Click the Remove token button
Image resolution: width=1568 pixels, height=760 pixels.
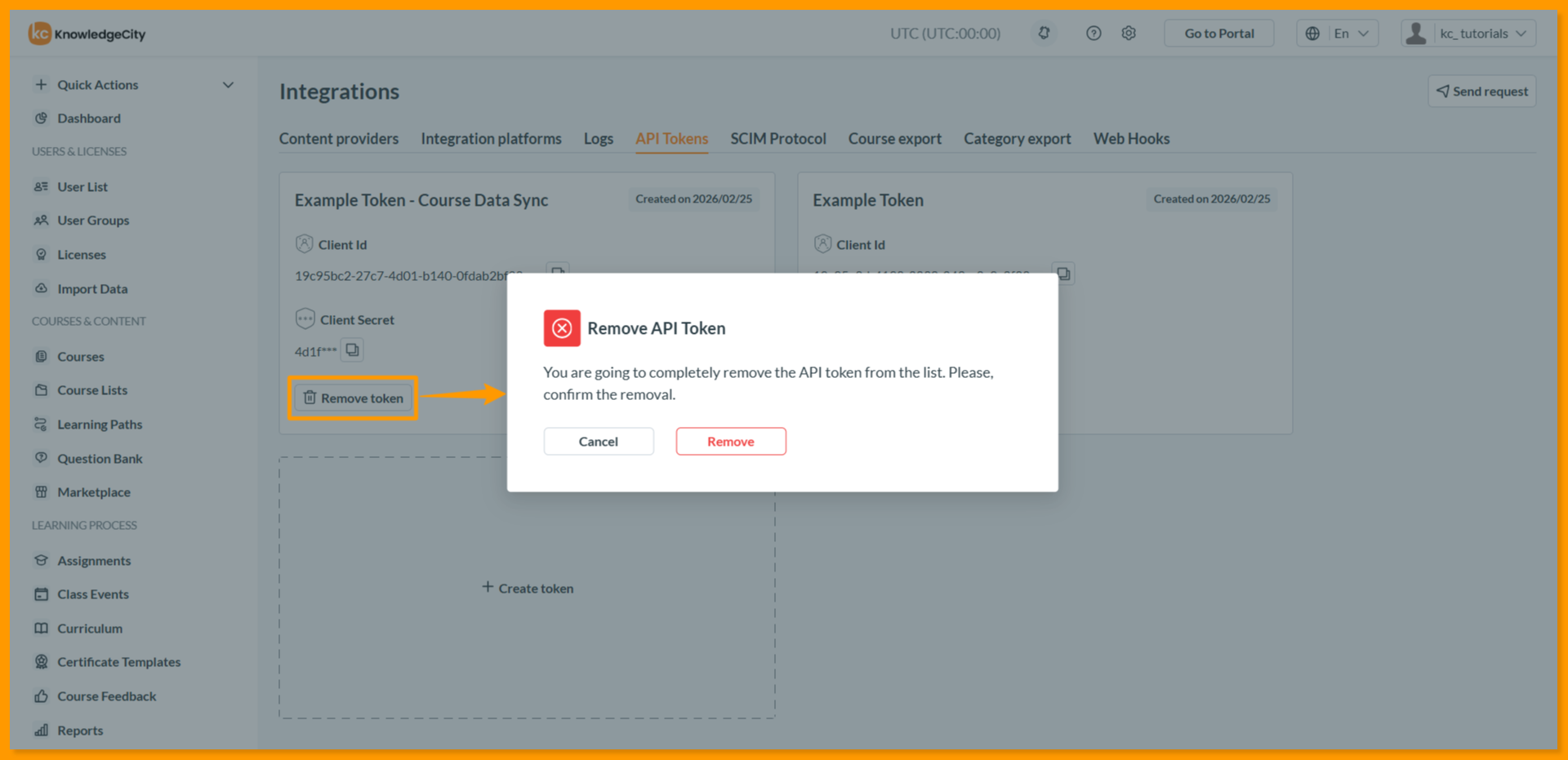354,398
